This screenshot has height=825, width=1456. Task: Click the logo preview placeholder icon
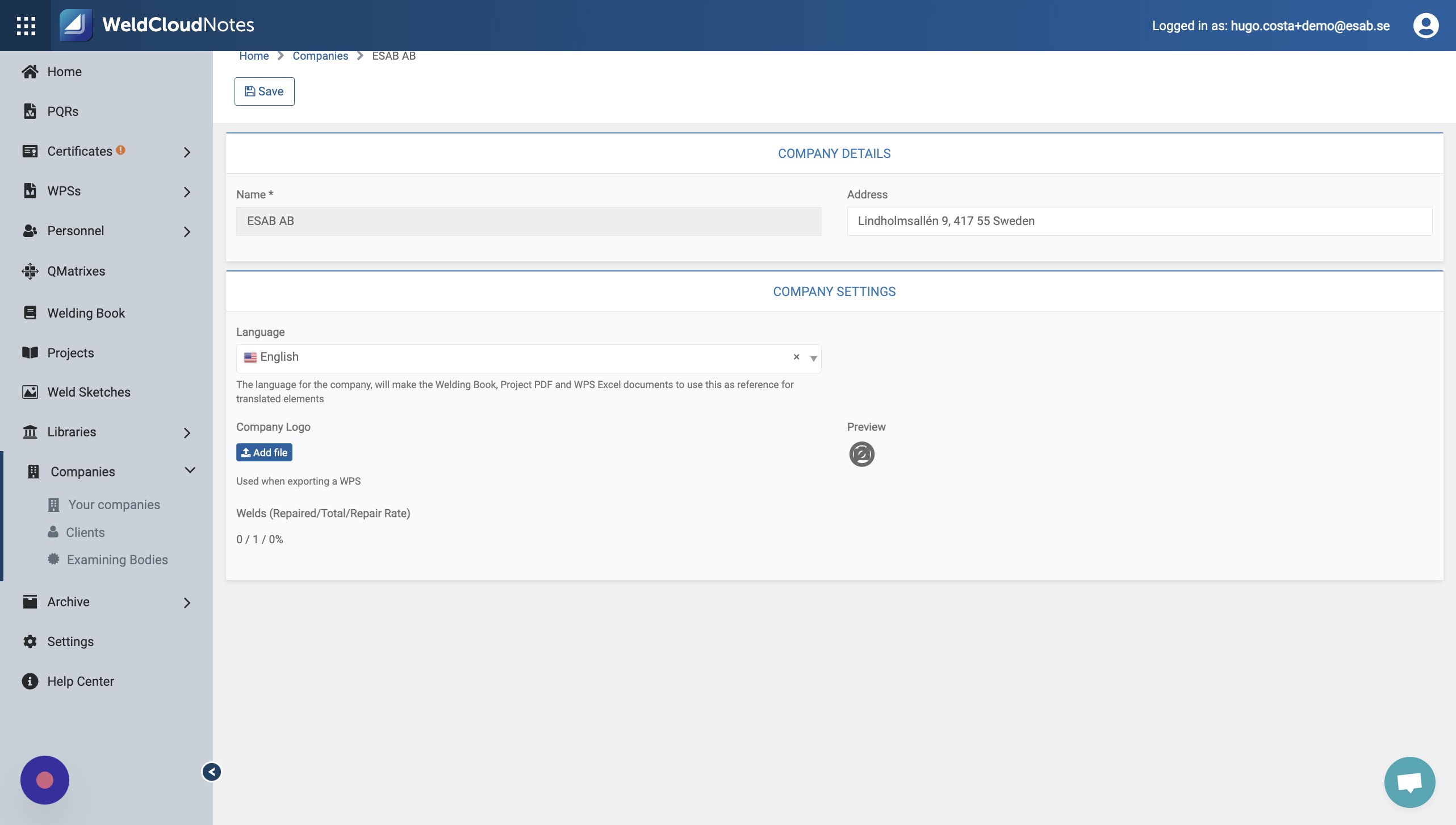point(861,454)
